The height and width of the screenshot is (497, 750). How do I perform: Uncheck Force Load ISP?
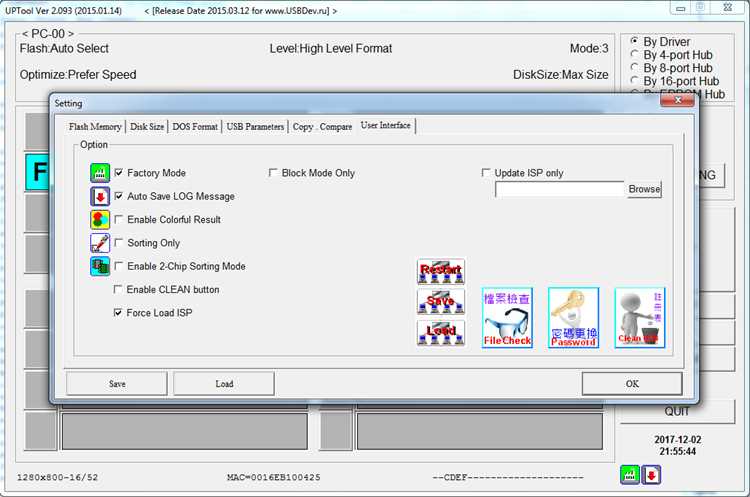tap(118, 312)
